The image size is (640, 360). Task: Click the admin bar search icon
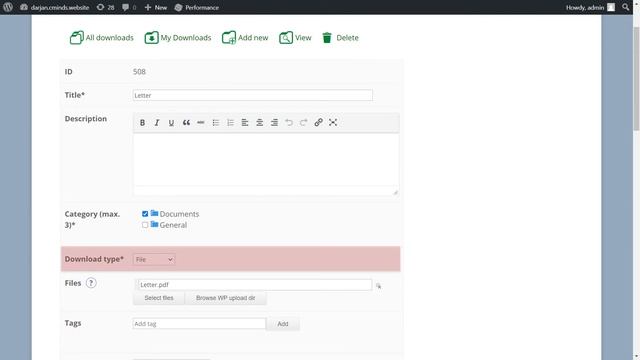click(x=626, y=7)
